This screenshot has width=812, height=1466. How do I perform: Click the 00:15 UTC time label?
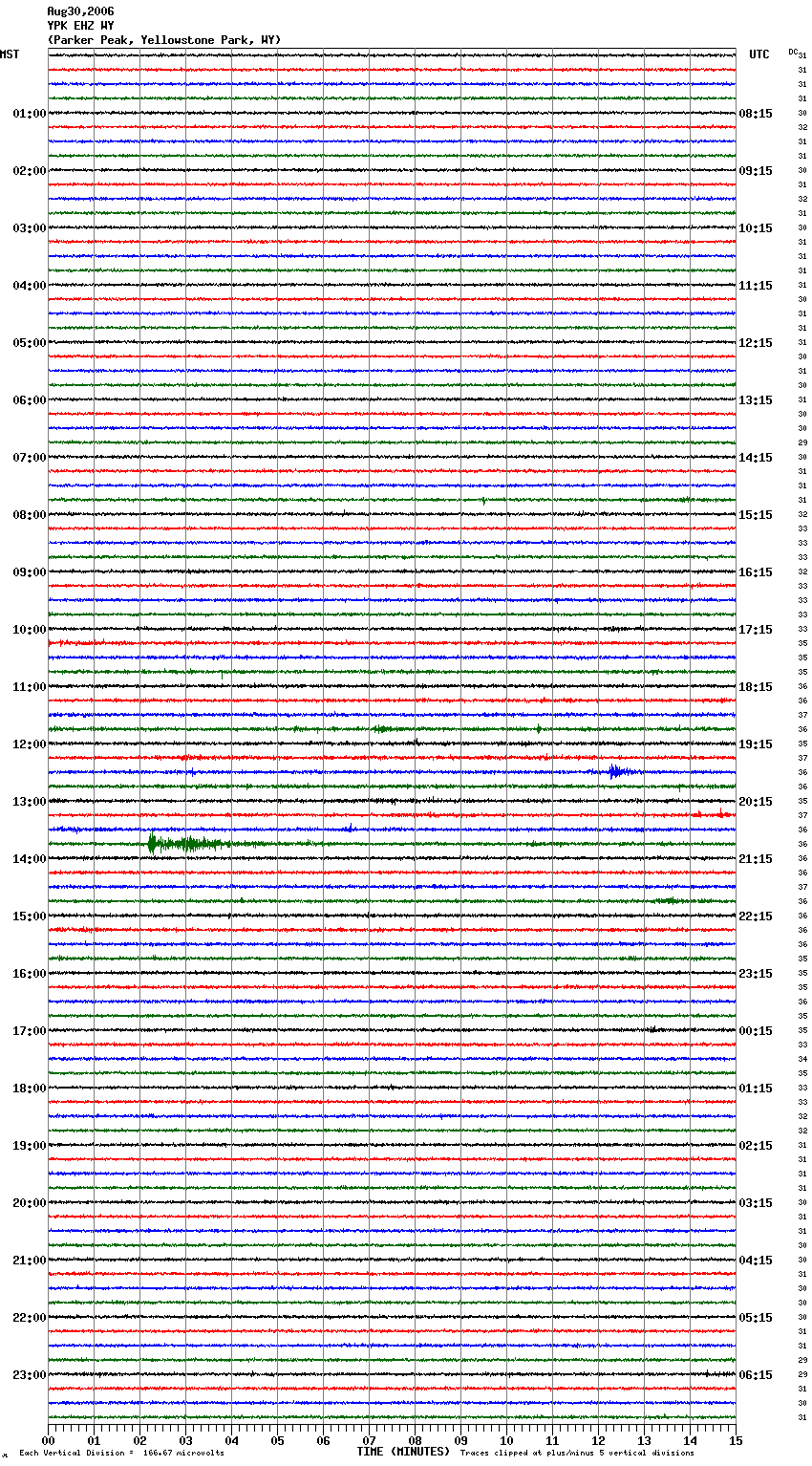click(x=756, y=1031)
